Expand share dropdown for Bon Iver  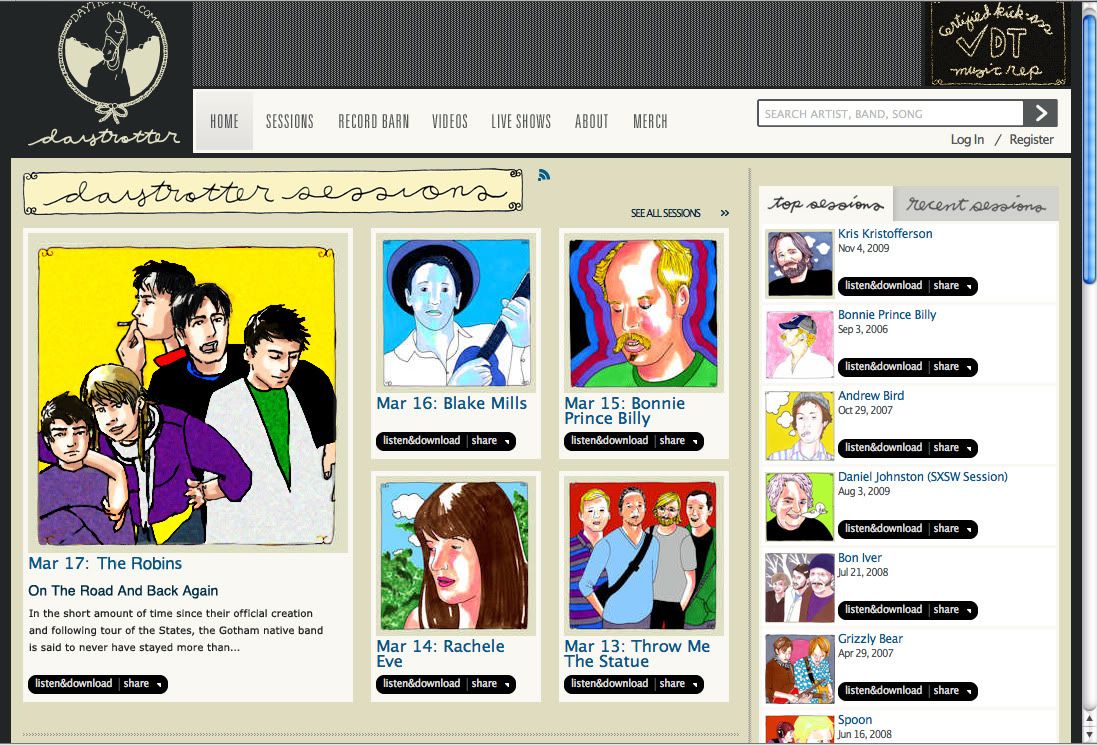coord(952,610)
